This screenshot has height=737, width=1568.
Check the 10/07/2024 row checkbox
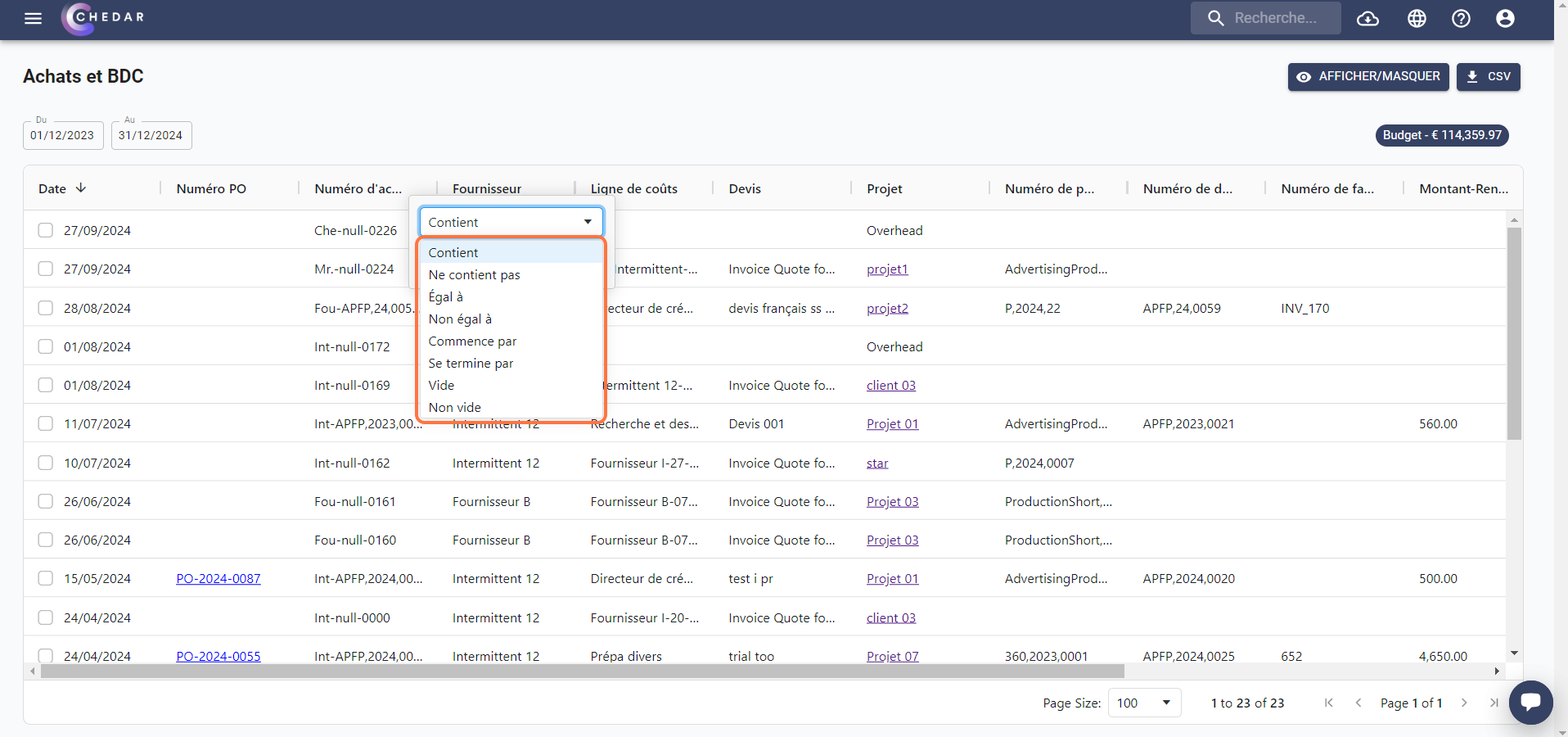tap(46, 463)
